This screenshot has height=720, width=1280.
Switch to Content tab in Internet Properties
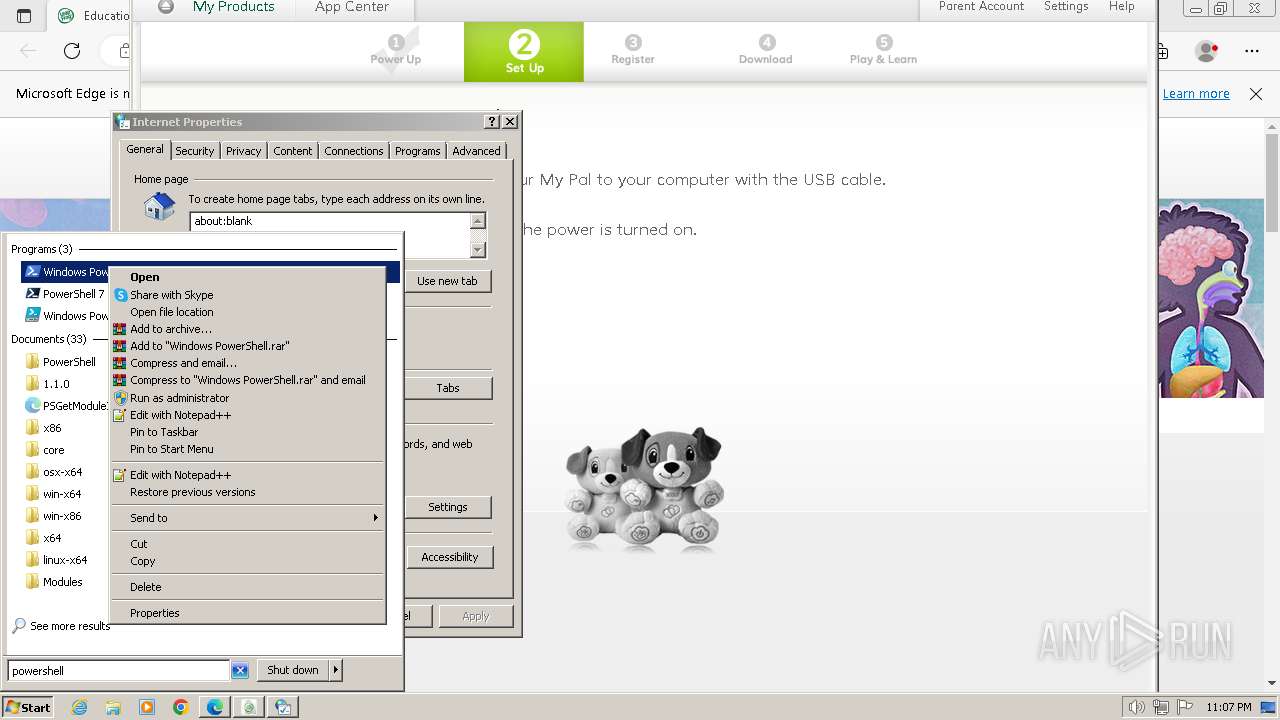pyautogui.click(x=292, y=151)
